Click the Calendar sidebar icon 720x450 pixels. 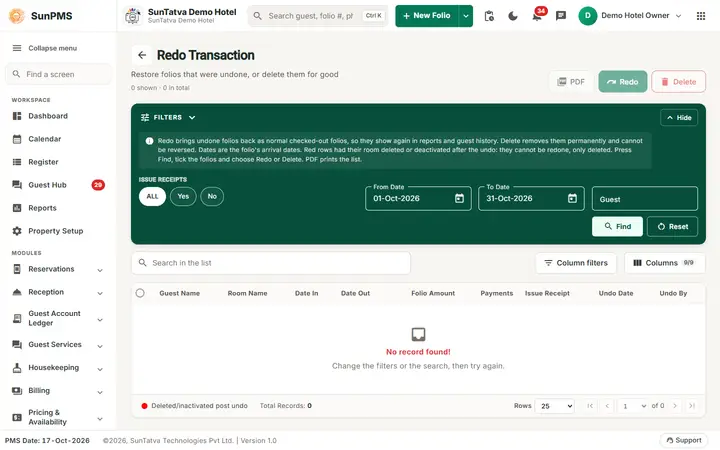[x=17, y=139]
